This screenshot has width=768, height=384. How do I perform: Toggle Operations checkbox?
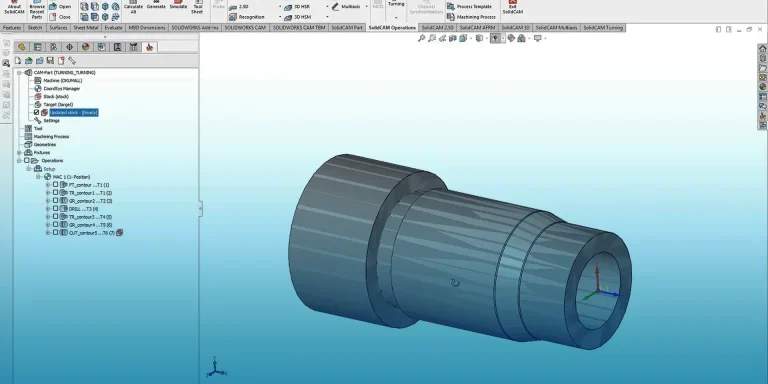tap(27, 161)
